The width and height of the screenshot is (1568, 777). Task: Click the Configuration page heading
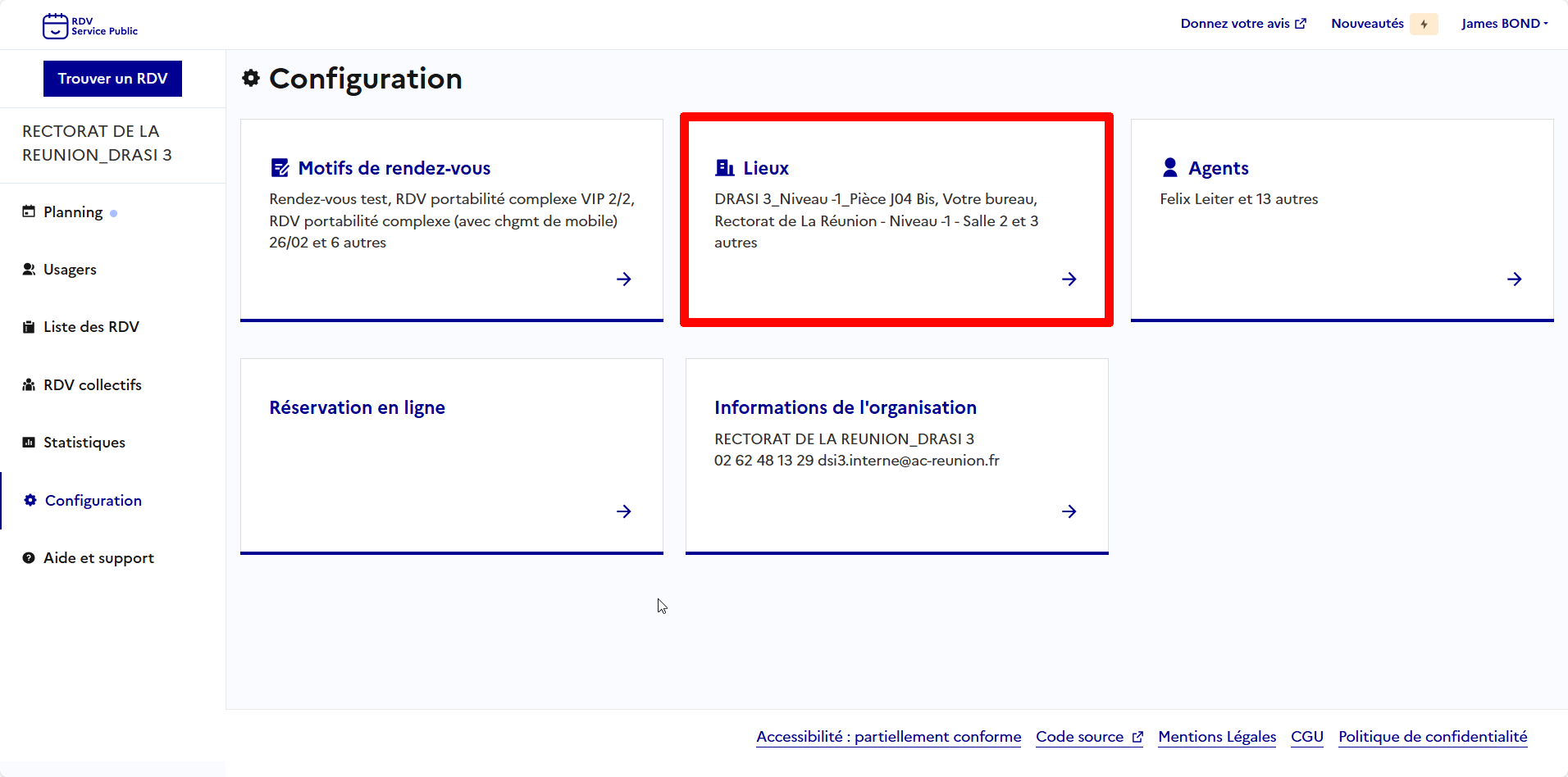pos(366,79)
